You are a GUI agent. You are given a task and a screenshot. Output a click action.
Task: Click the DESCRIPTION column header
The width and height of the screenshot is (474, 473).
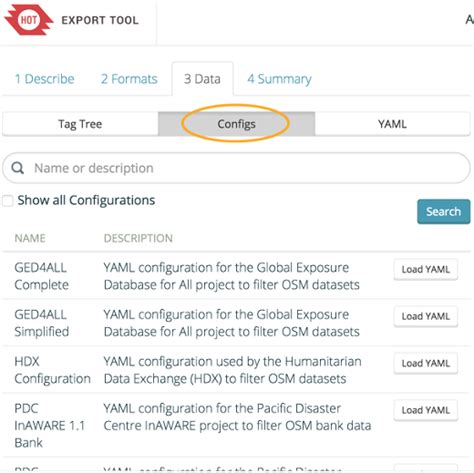coord(138,238)
